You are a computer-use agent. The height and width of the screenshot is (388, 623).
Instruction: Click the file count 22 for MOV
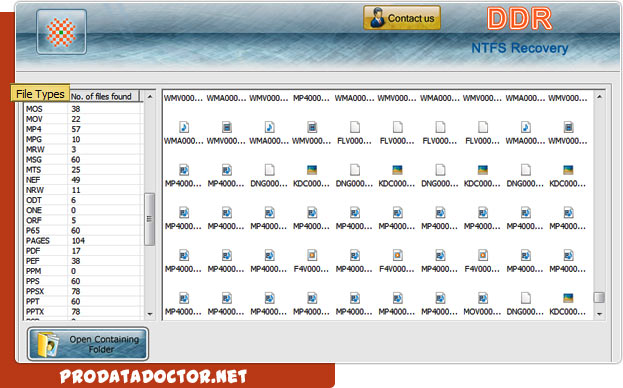(x=76, y=119)
